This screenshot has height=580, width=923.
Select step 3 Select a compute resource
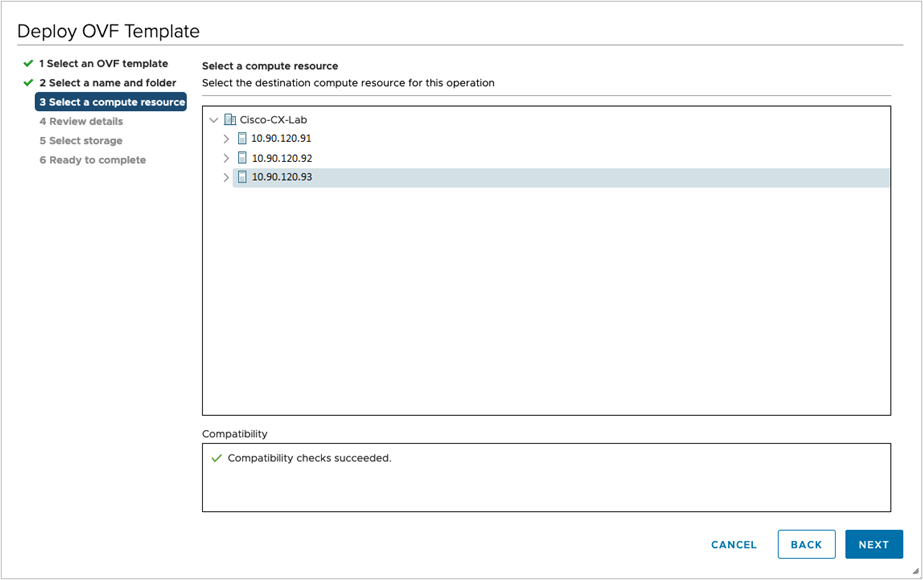(111, 102)
